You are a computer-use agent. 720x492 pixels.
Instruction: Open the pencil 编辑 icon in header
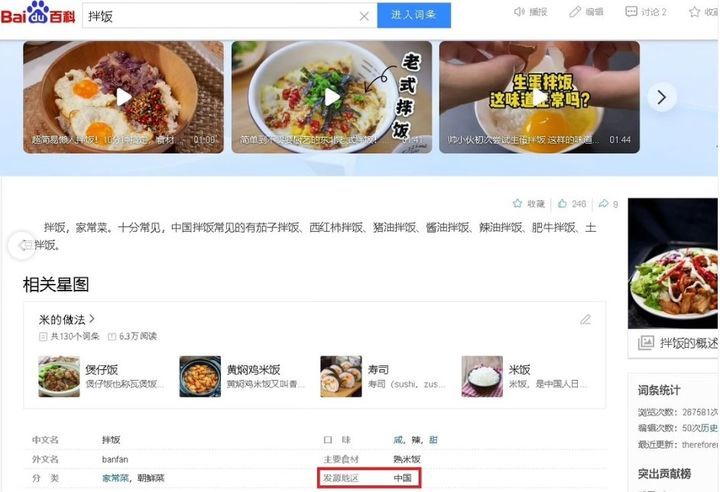pos(575,11)
